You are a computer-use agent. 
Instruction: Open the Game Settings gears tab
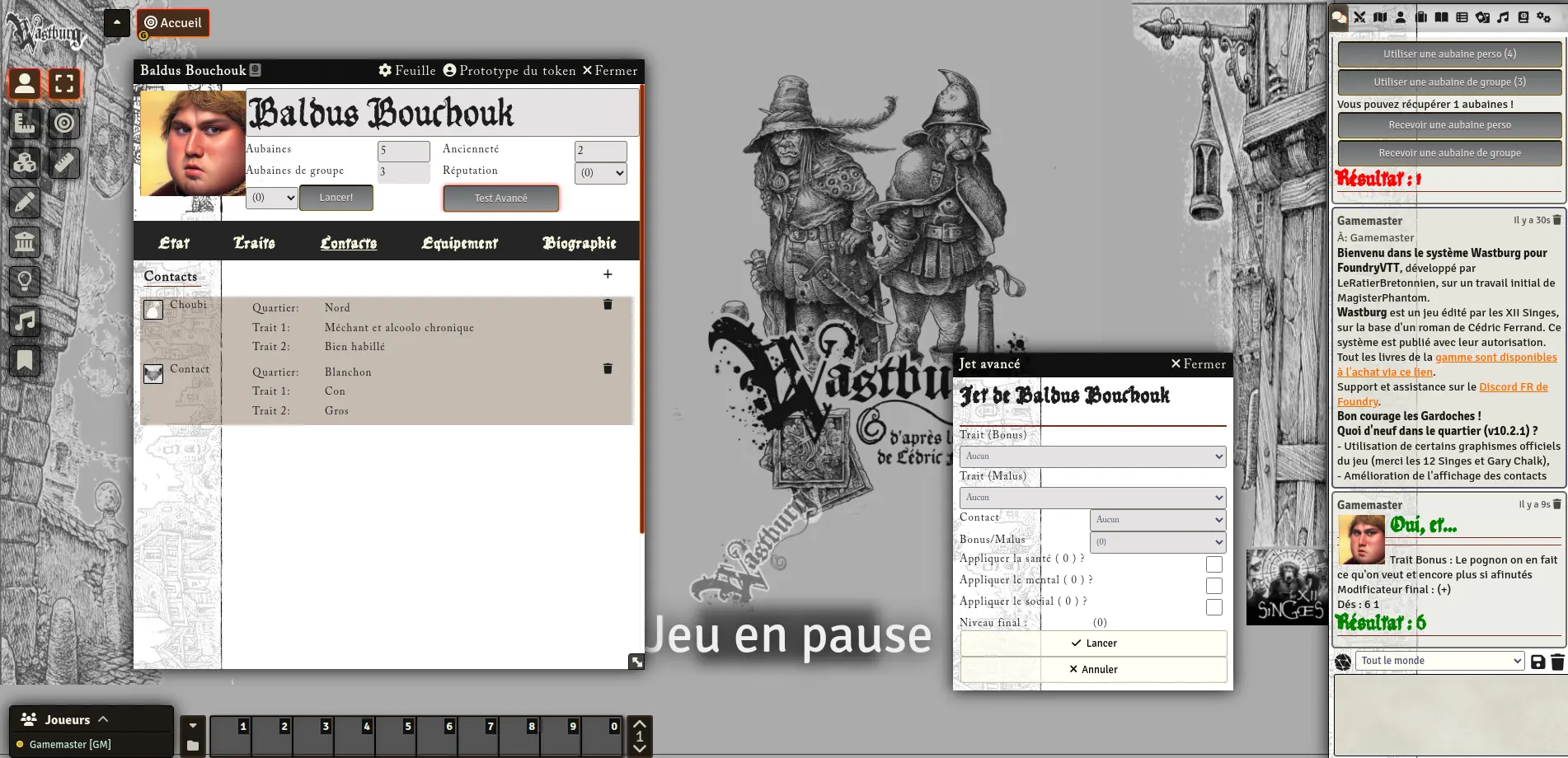(1544, 17)
